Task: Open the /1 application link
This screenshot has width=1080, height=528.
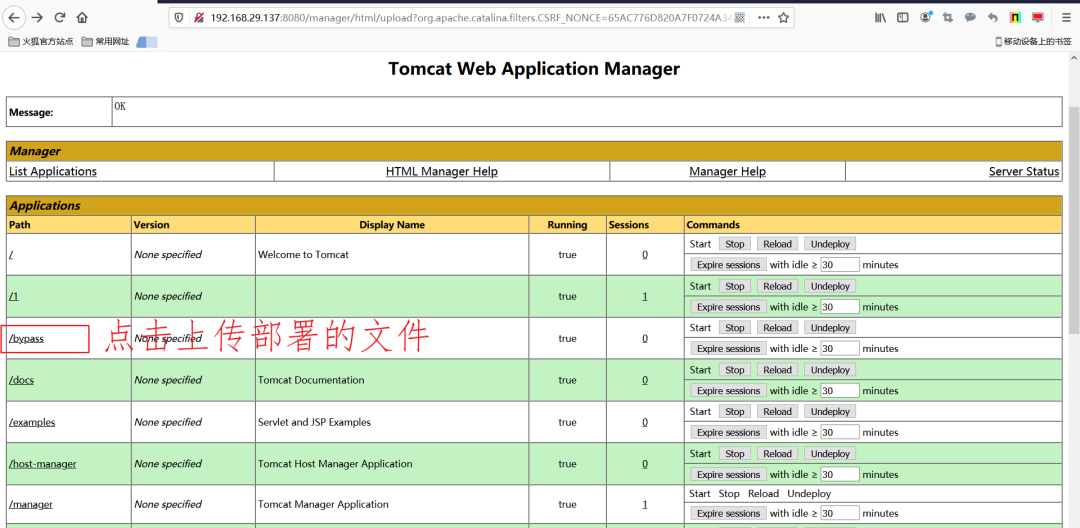Action: (13, 296)
